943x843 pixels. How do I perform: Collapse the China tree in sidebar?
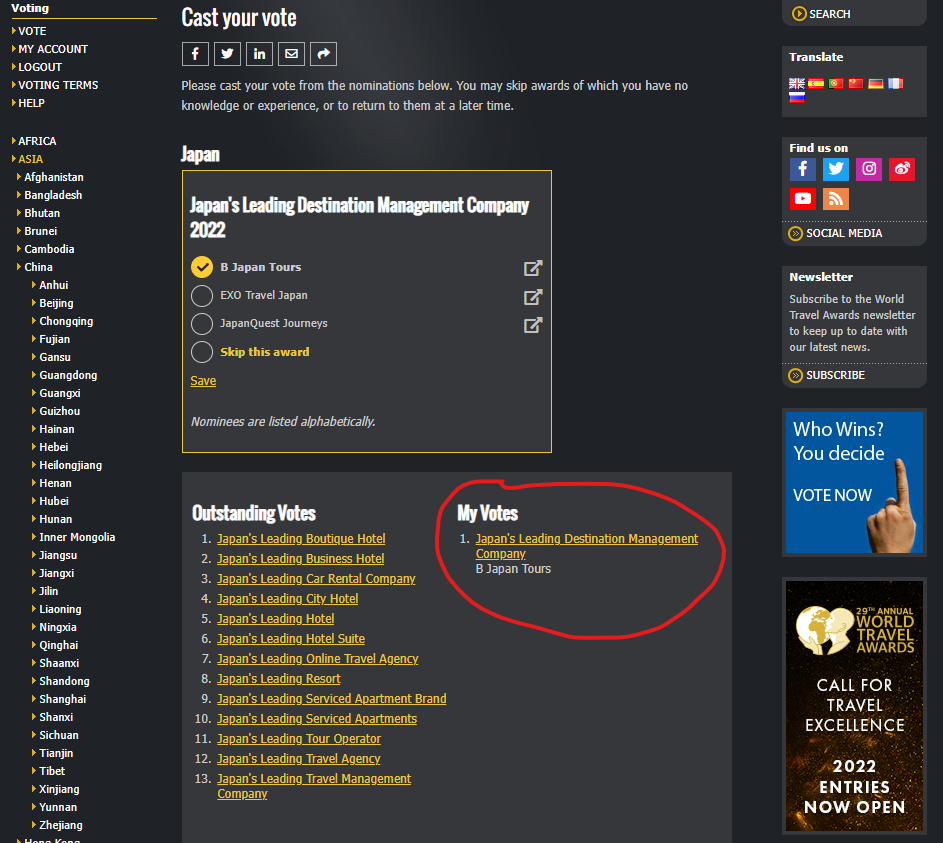click(38, 267)
